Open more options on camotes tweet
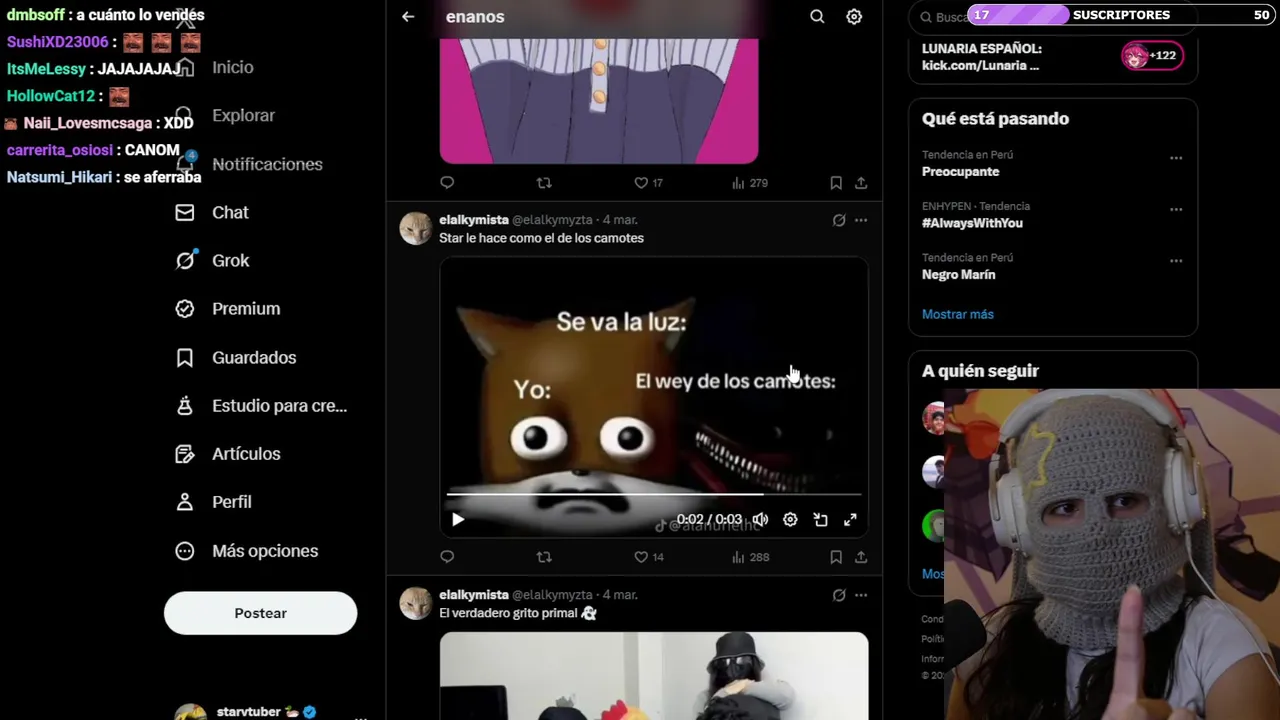Screen dimensions: 1280x720 [861, 220]
